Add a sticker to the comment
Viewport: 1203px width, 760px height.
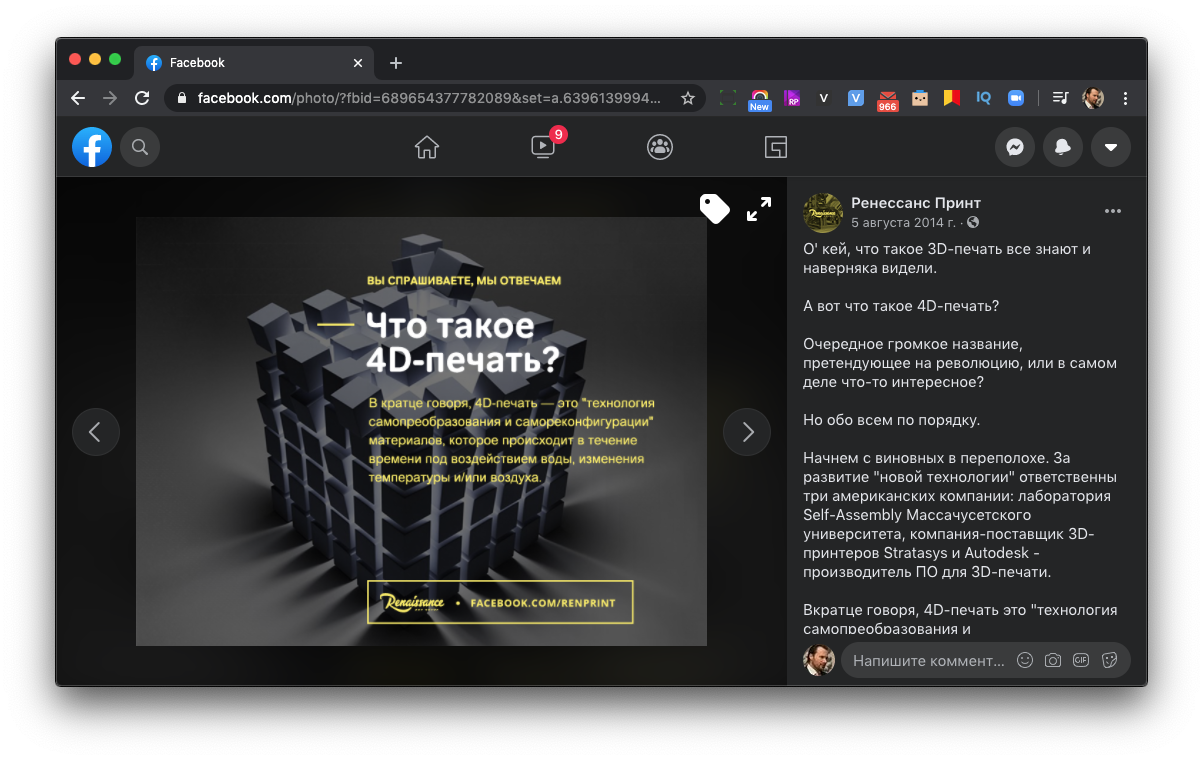(x=1108, y=660)
